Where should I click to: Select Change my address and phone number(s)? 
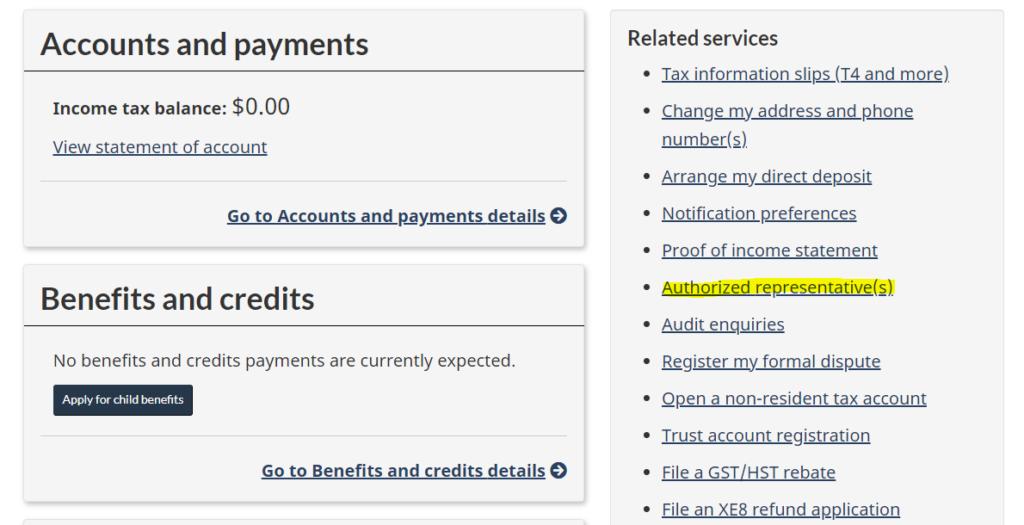pos(787,111)
